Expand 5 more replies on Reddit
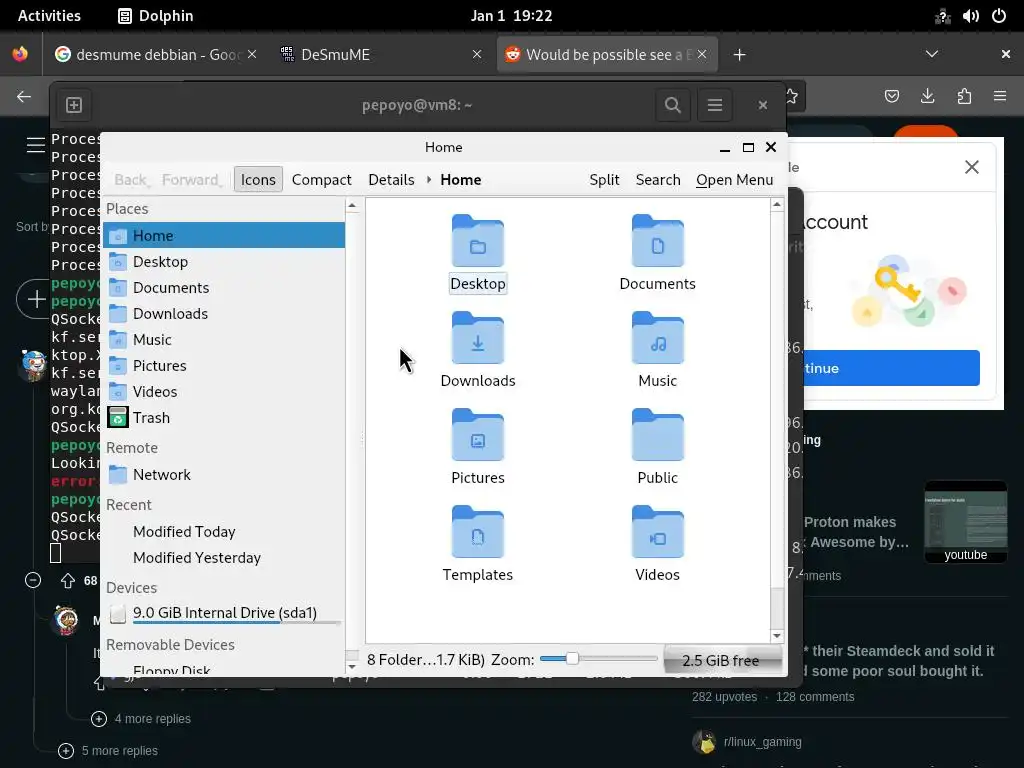This screenshot has height=768, width=1024. pos(108,750)
